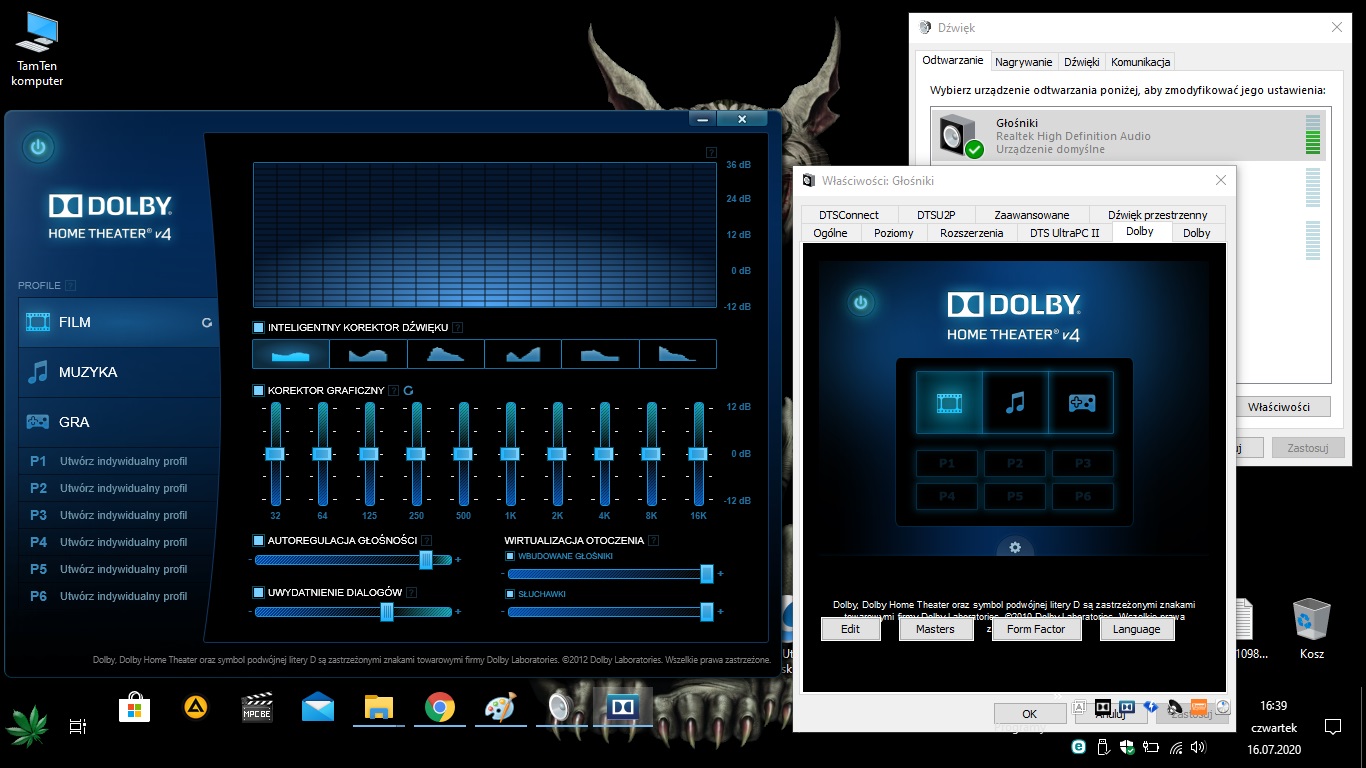Choose the fourth intelligent equalizer preset curve
This screenshot has height=768, width=1366.
pos(523,354)
